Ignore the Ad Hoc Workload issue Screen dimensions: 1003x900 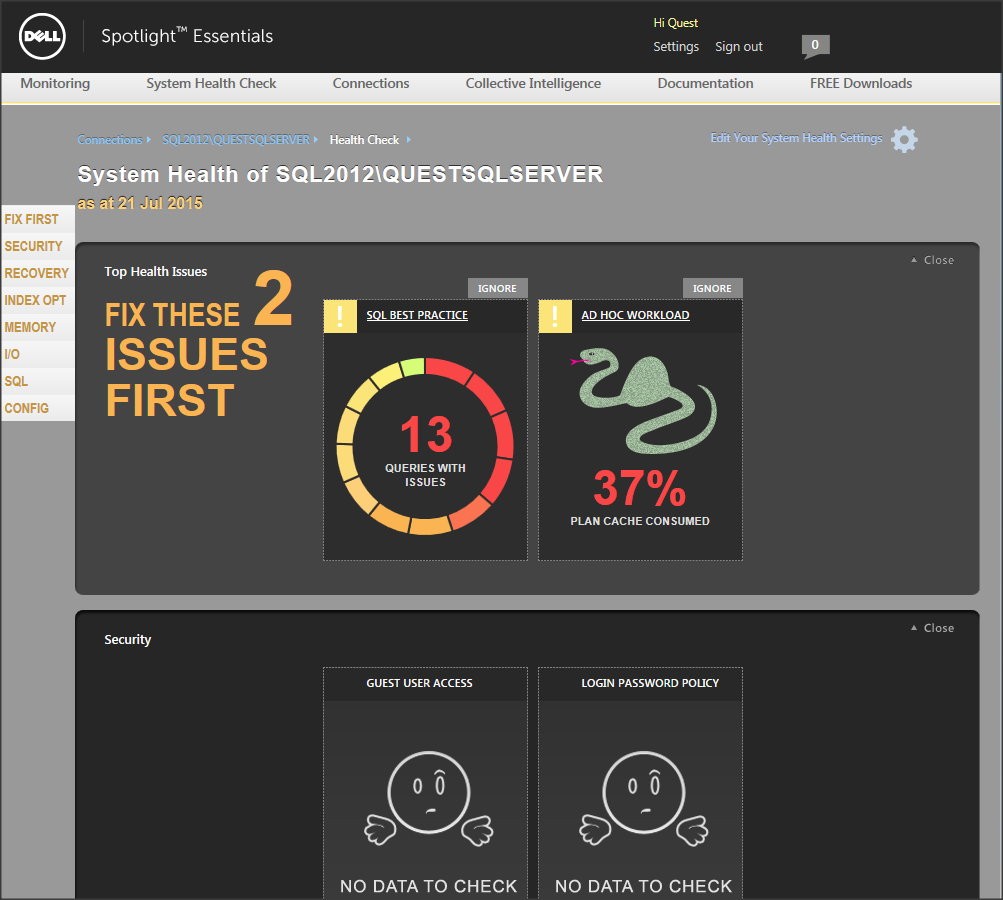point(712,288)
